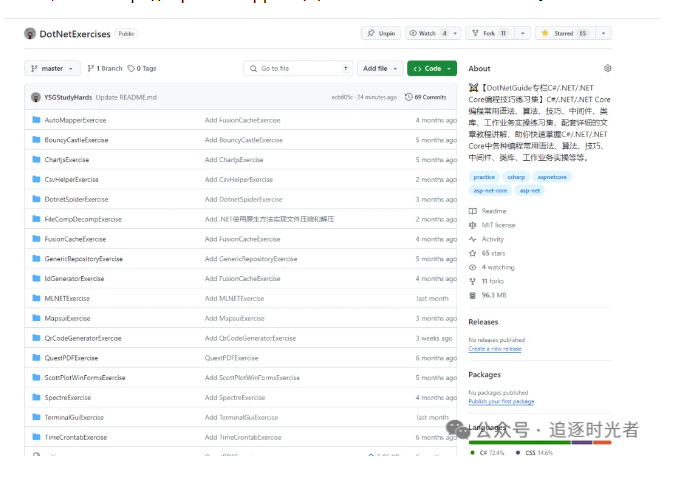Select the csharp topic tag

click(x=516, y=177)
